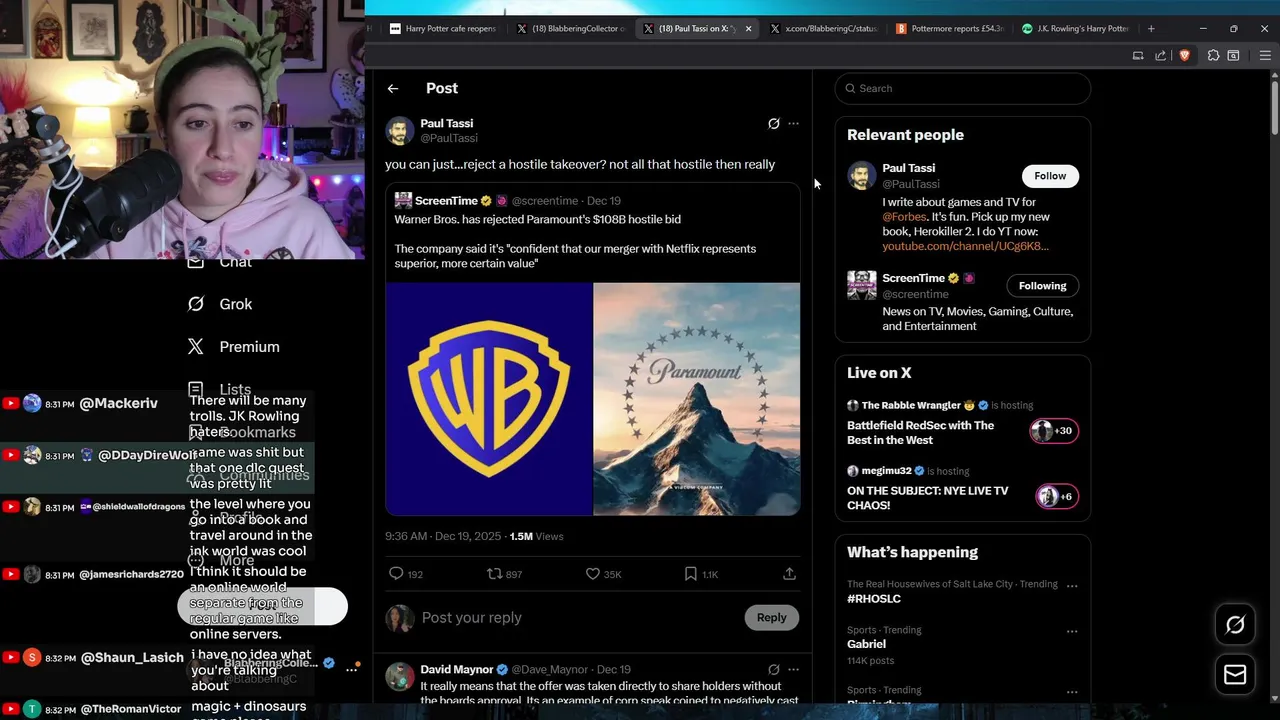Open the extensions puzzle icon
Viewport: 1280px width, 720px height.
click(1213, 56)
